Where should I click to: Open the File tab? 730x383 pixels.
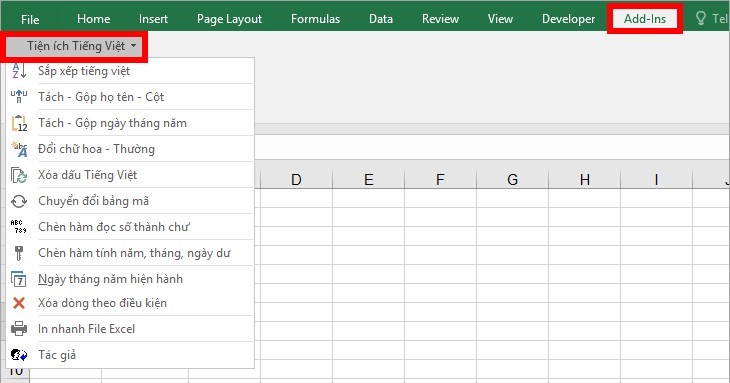[30, 19]
